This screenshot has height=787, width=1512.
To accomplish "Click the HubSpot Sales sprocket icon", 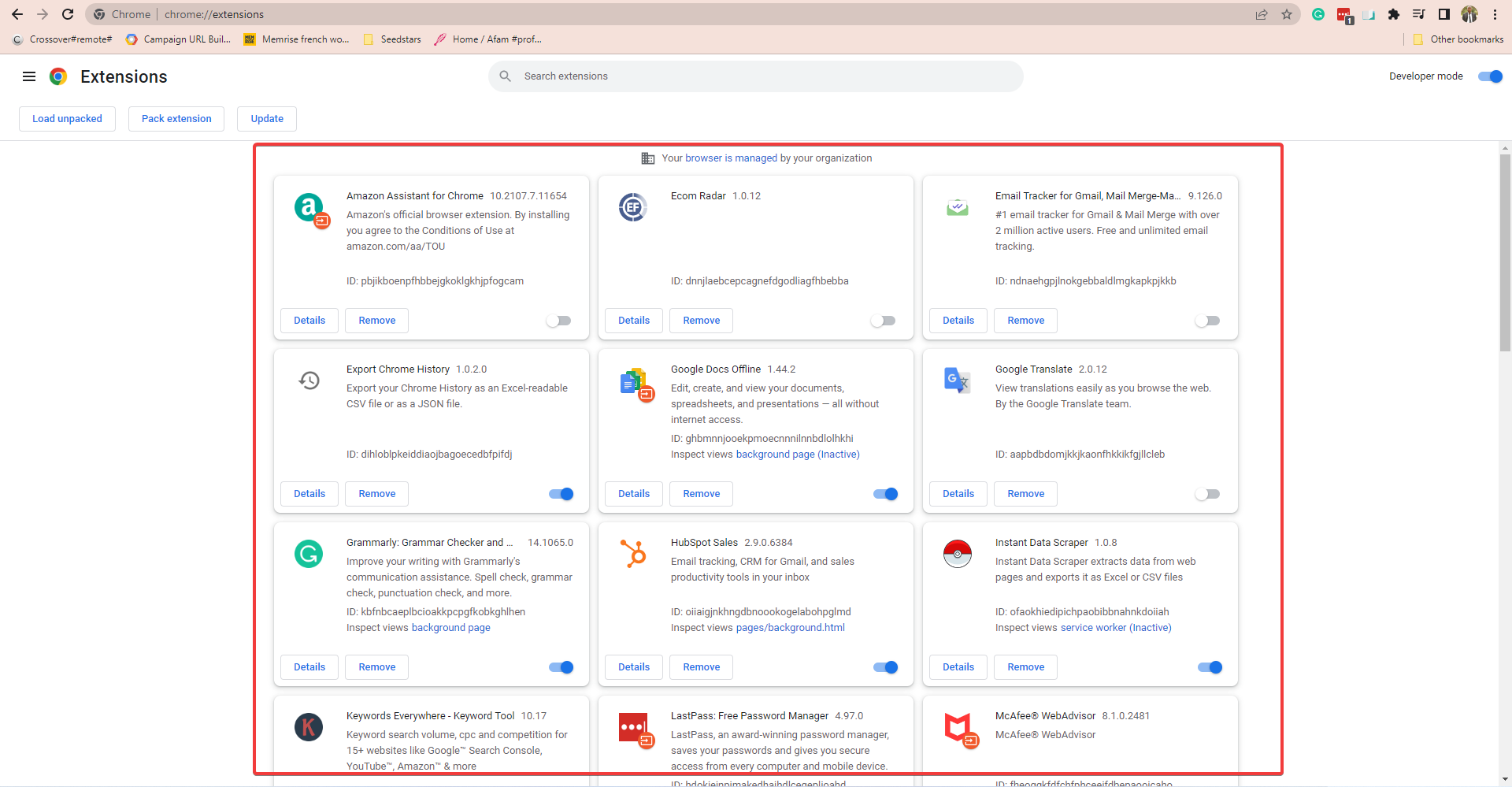I will point(633,554).
